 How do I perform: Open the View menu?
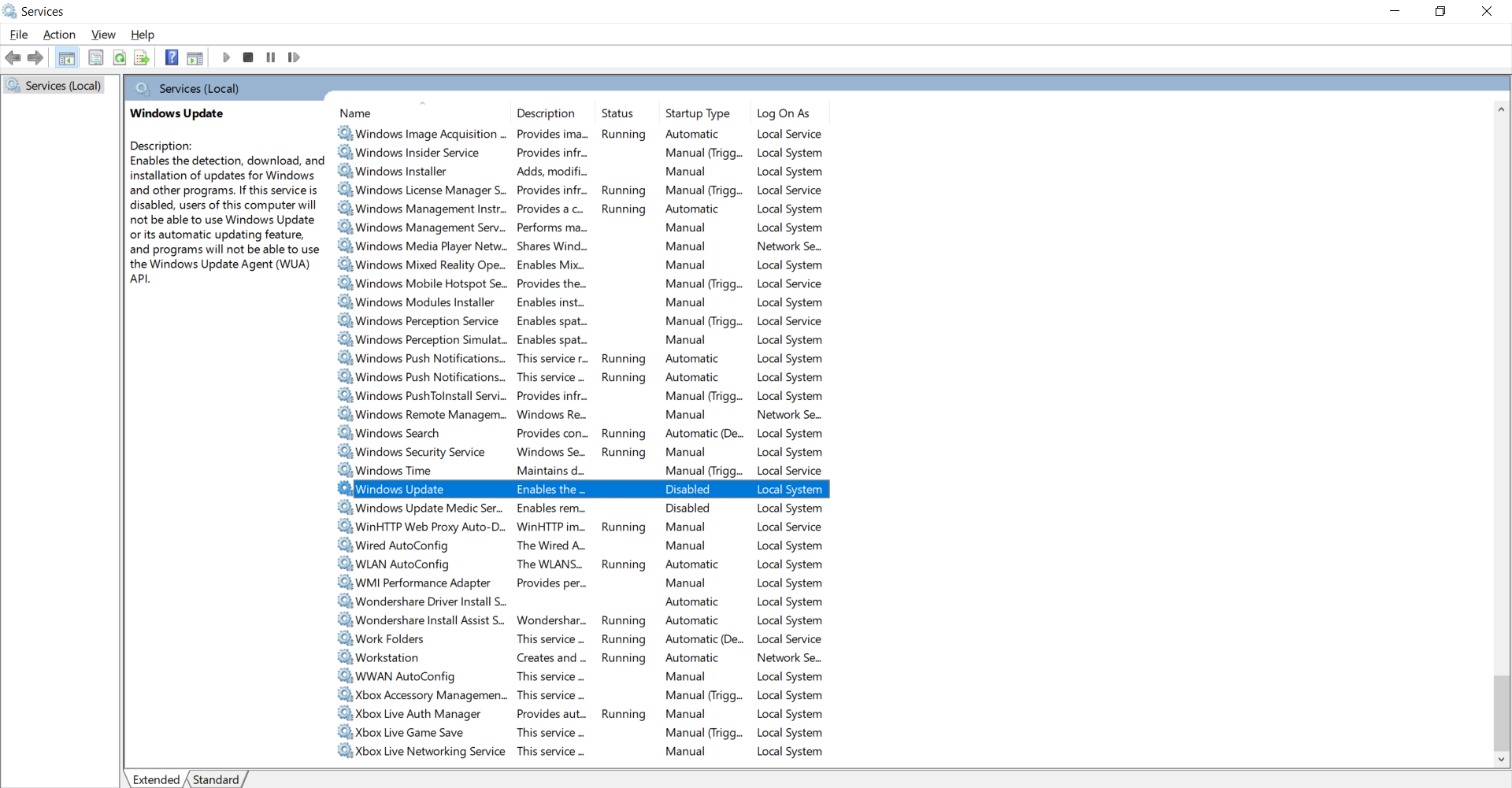103,35
